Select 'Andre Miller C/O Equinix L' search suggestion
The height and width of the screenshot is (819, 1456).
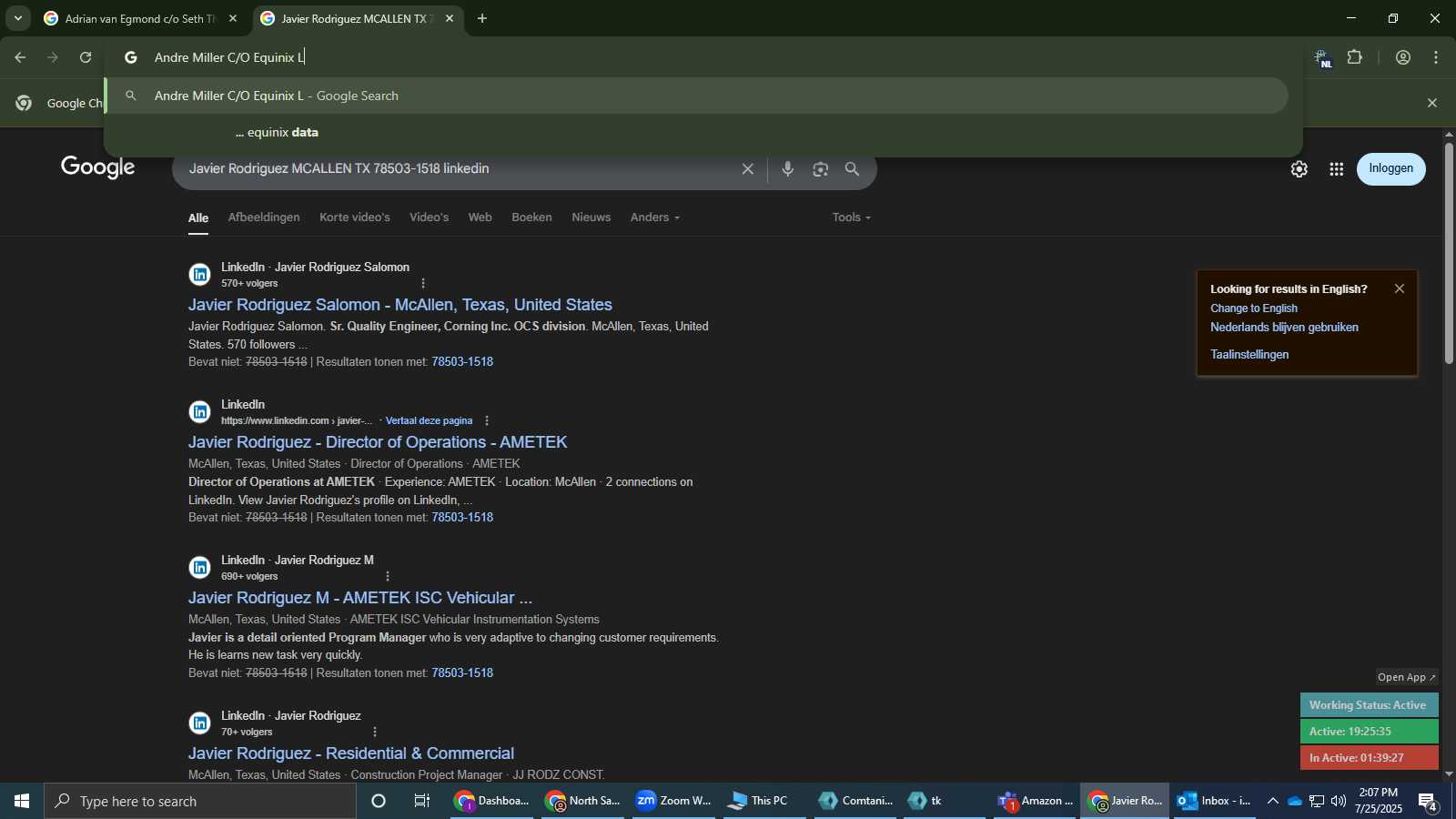pos(695,96)
